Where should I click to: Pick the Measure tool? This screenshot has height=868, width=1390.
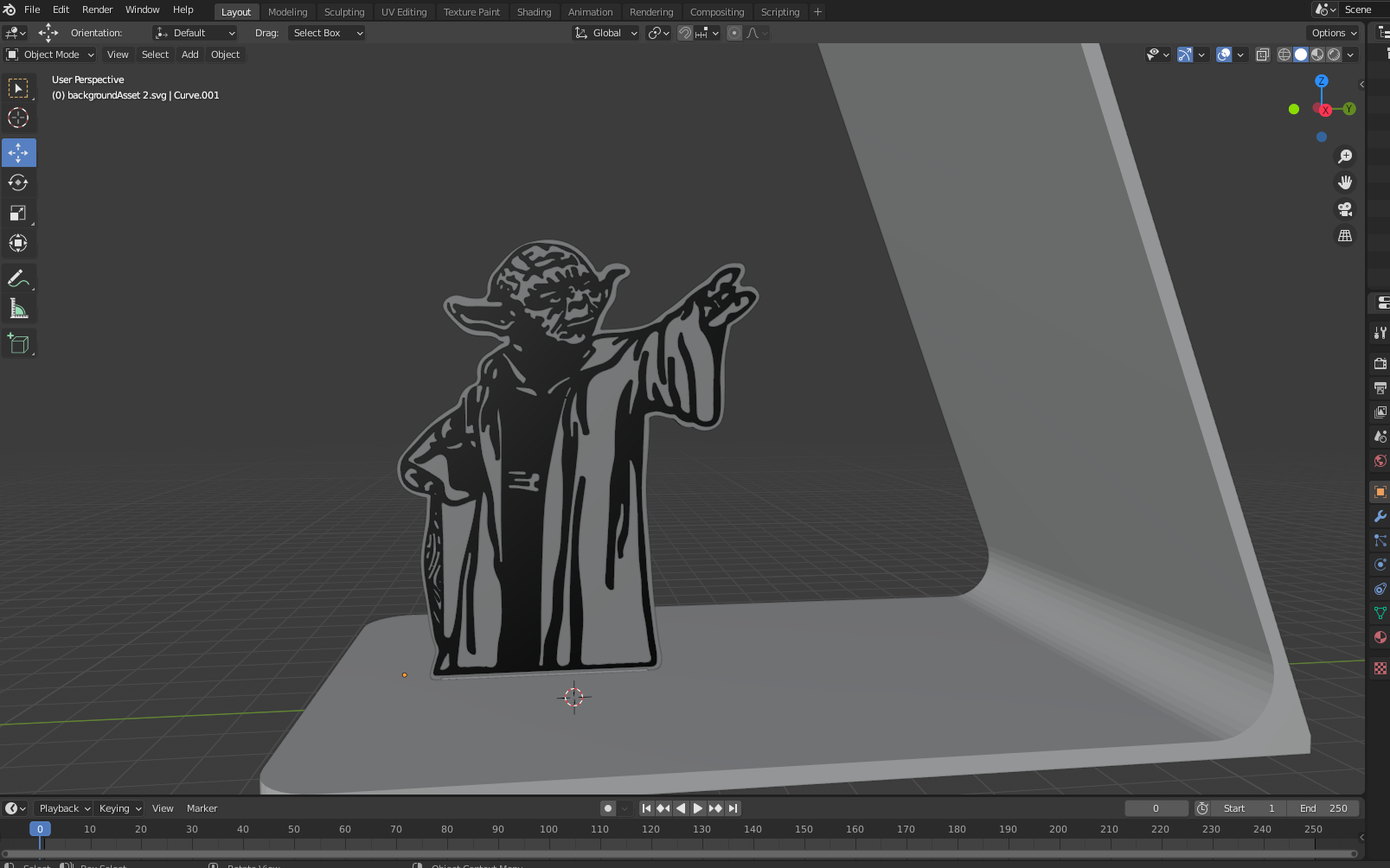tap(18, 310)
